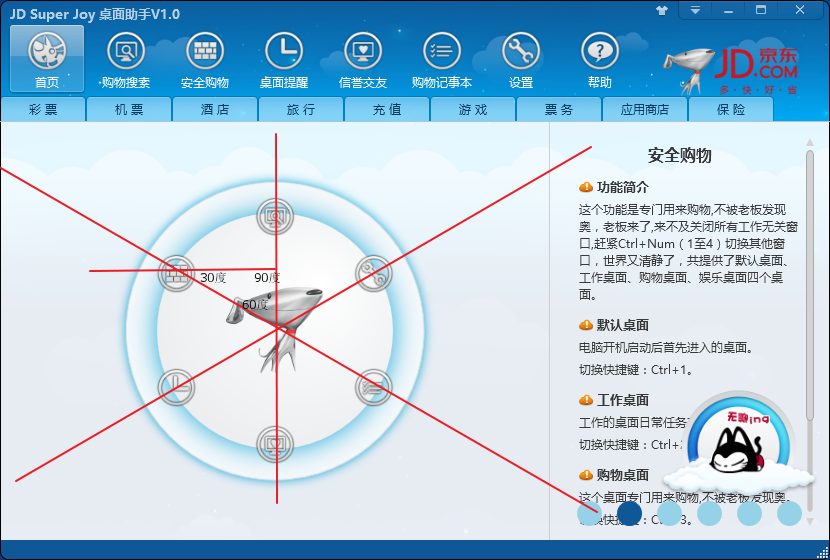Click the wrench icon on the dial
Image resolution: width=830 pixels, height=560 pixels.
(x=373, y=273)
